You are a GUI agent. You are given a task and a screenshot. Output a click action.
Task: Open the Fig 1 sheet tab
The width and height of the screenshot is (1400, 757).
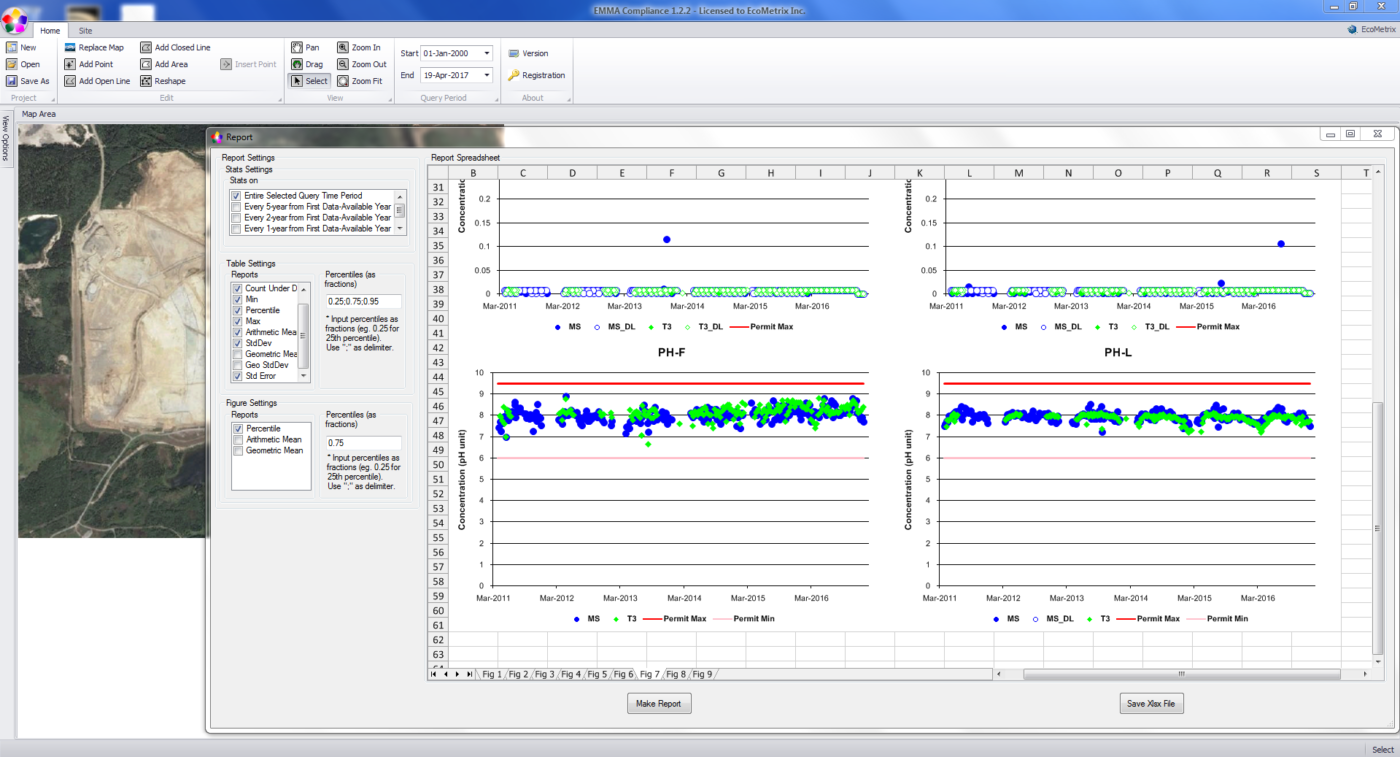click(492, 674)
